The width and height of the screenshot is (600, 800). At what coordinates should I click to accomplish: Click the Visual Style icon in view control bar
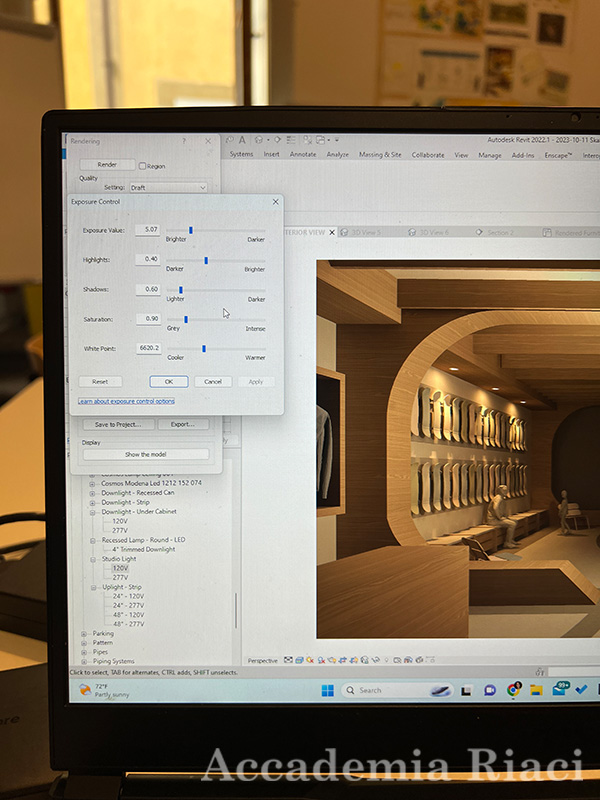(x=299, y=660)
